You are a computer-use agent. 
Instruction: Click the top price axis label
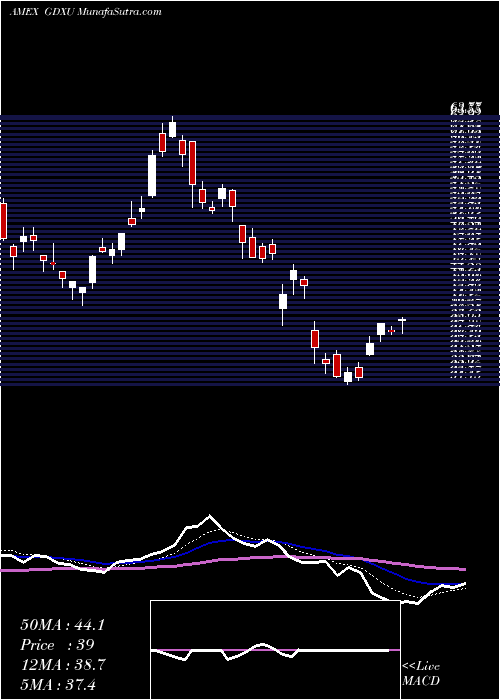465,108
